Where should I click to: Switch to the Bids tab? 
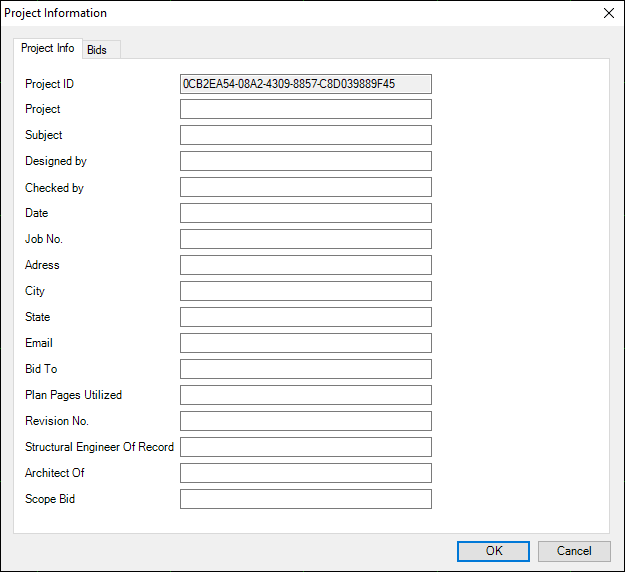(97, 50)
